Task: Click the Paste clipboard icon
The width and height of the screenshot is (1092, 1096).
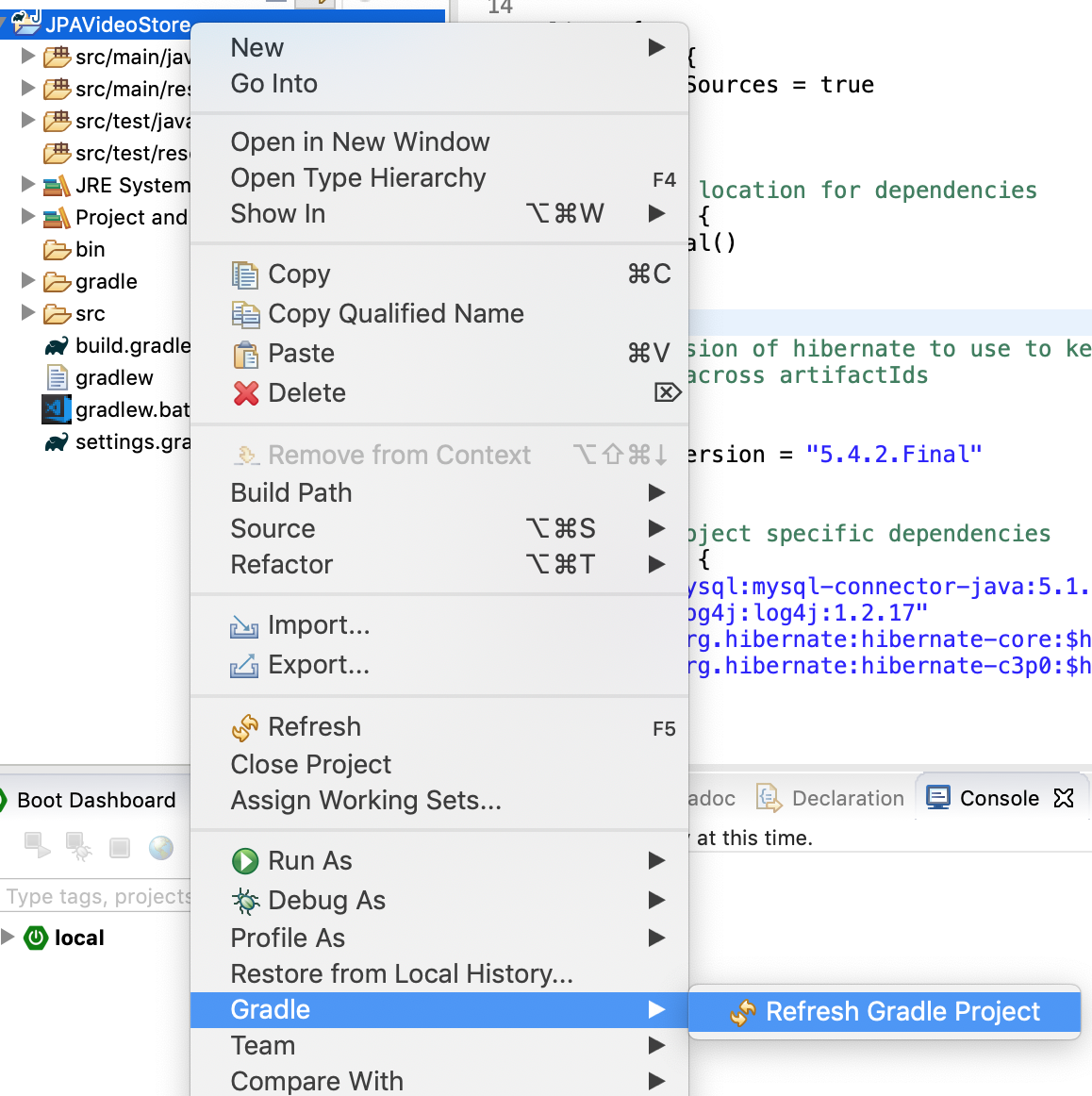Action: pos(245,353)
